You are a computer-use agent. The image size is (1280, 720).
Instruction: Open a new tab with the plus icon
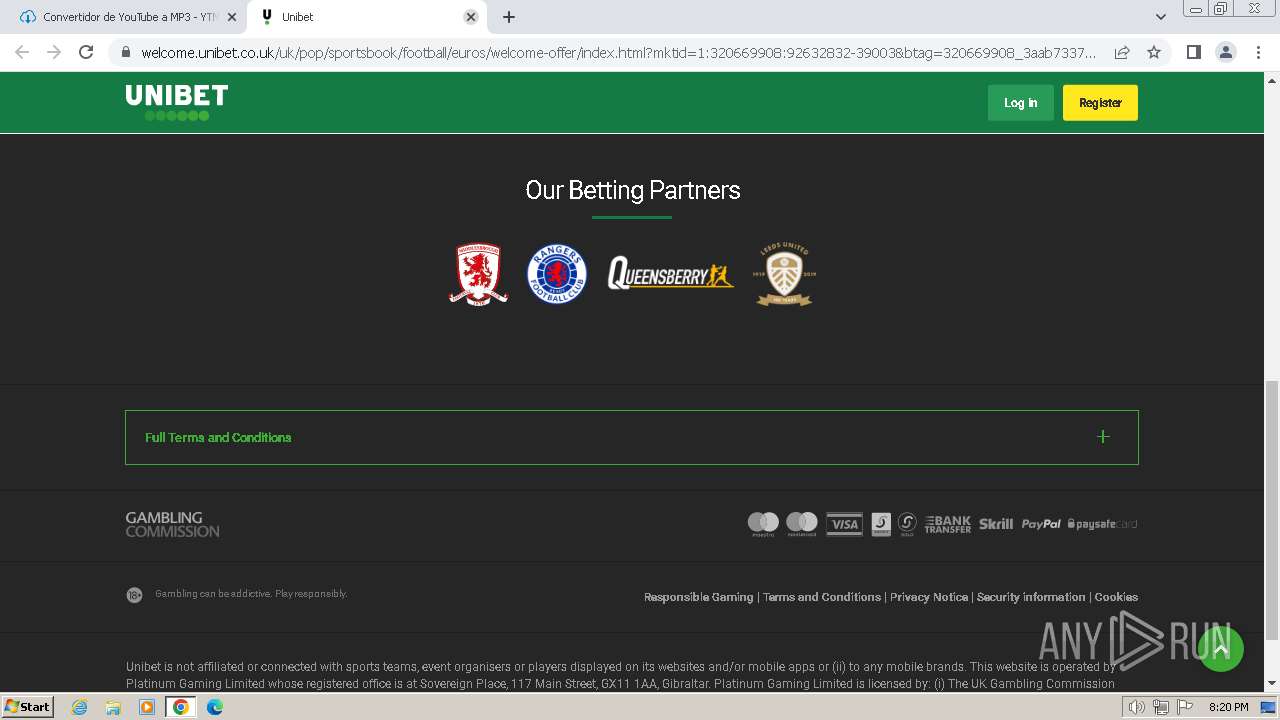tap(509, 17)
